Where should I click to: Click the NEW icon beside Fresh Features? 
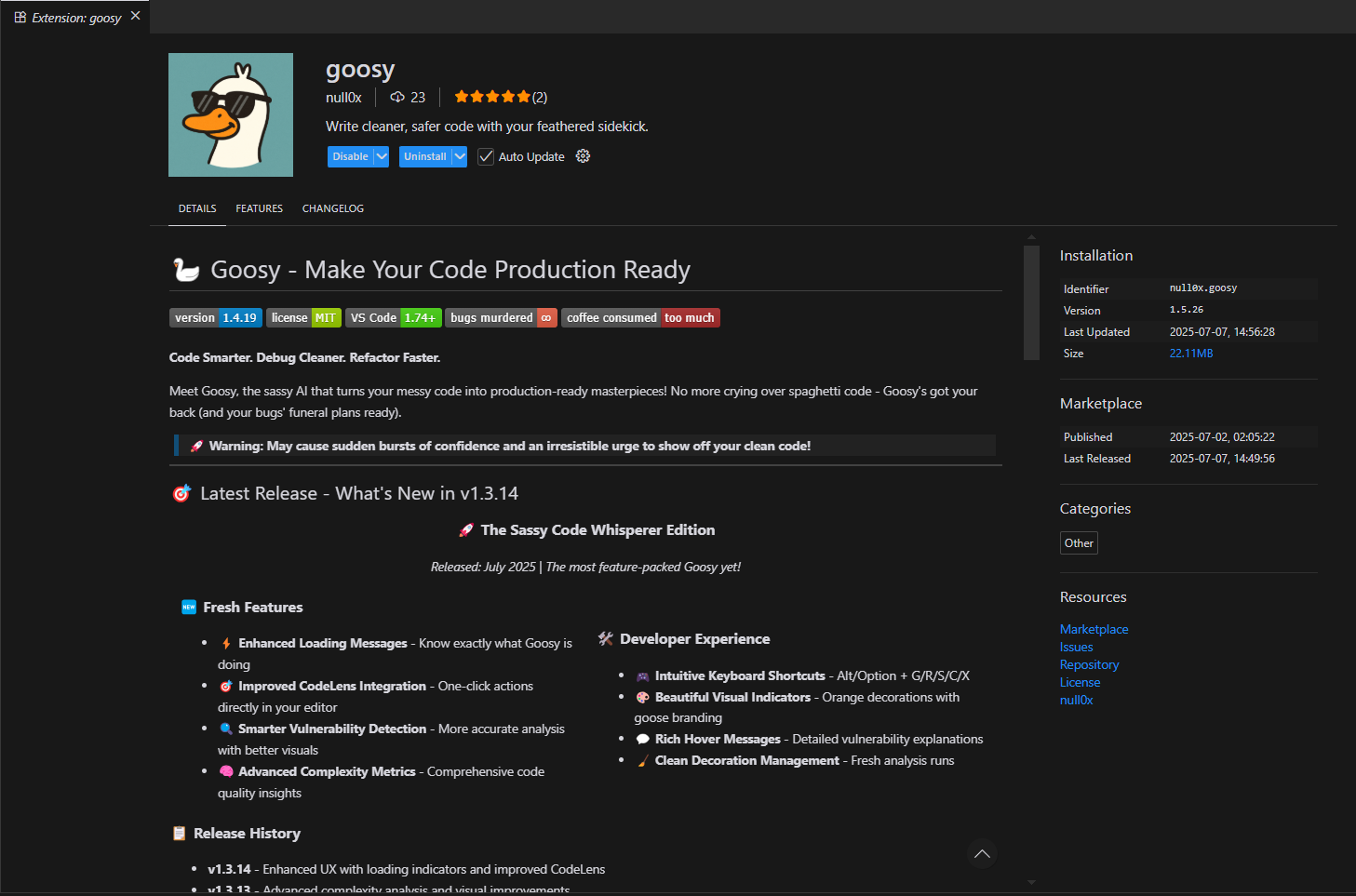(189, 608)
